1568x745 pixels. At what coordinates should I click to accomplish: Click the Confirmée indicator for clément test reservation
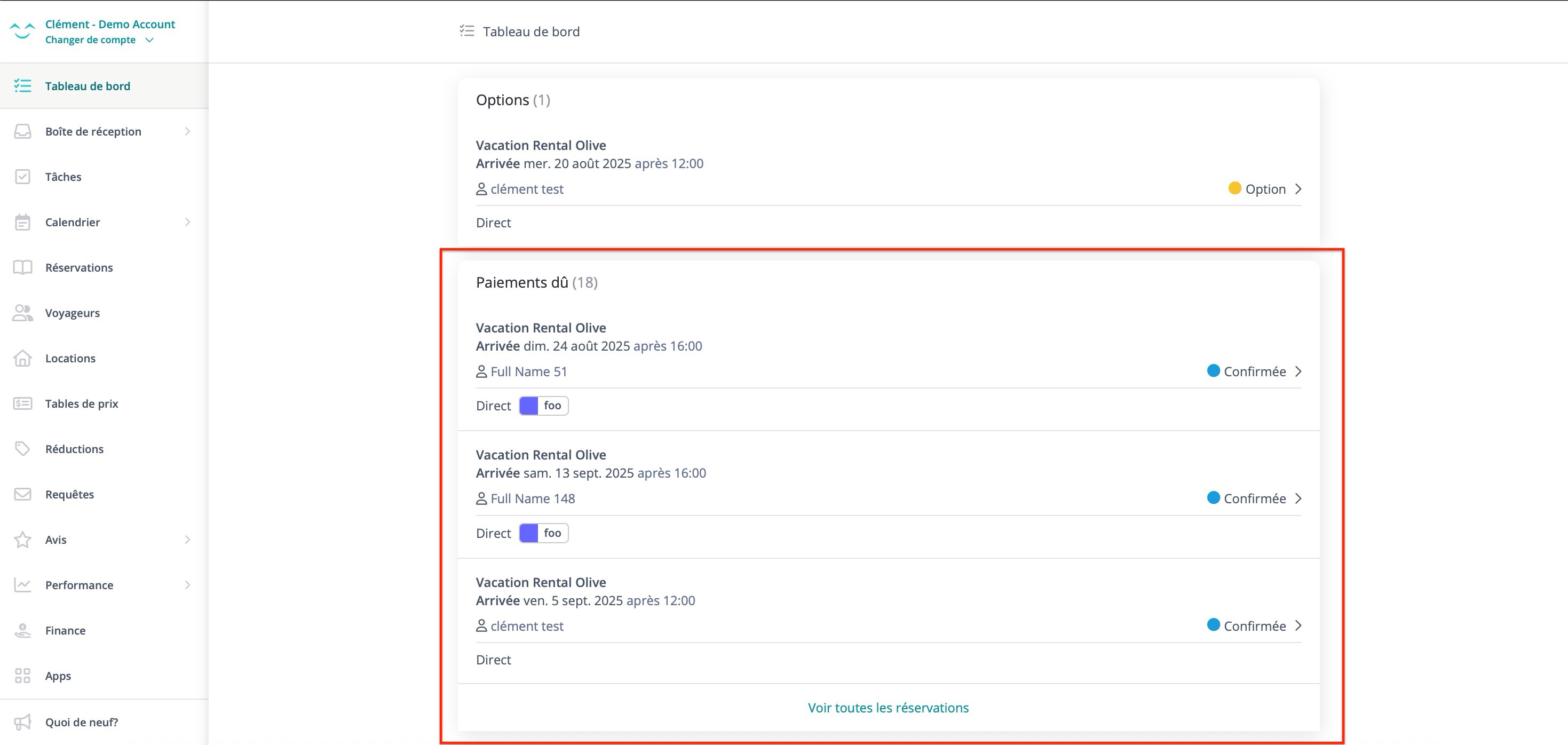tap(1214, 625)
